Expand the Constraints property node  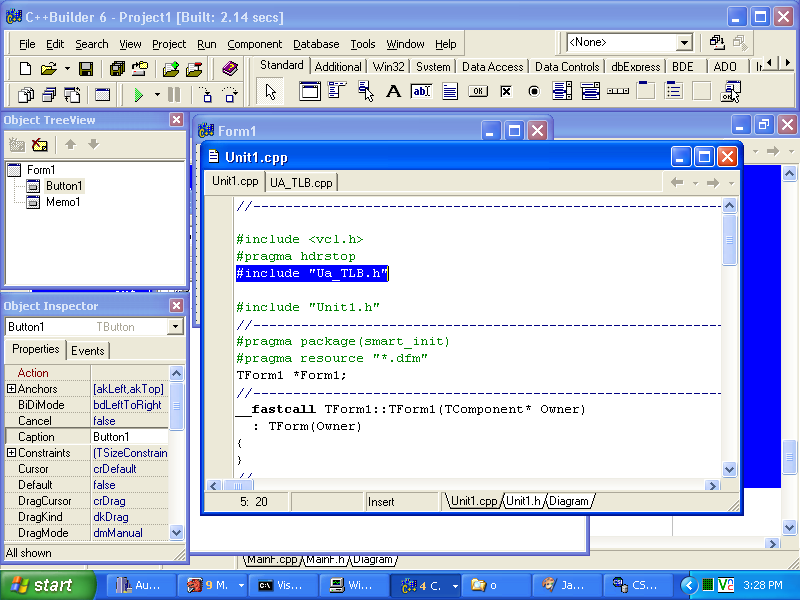(x=11, y=453)
